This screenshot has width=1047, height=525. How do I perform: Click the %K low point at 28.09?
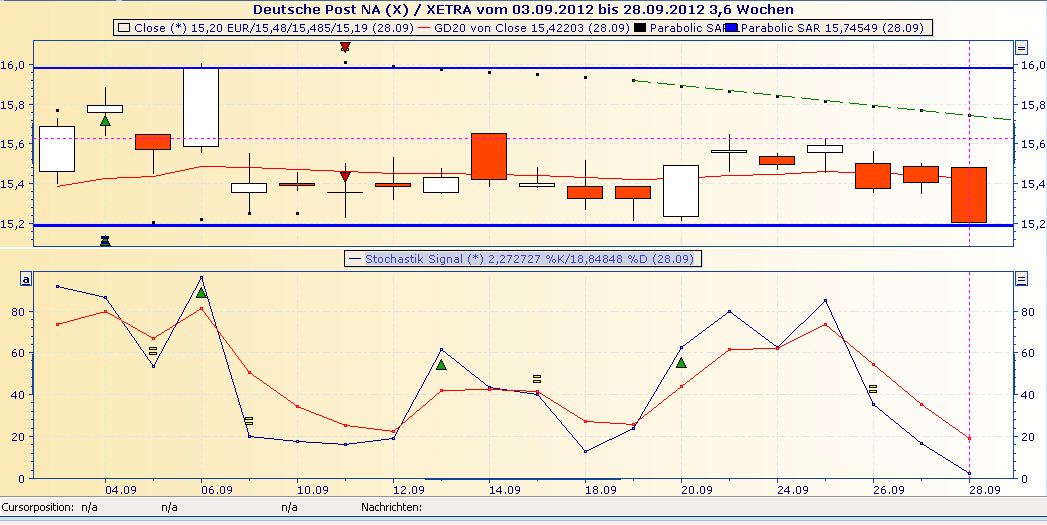(x=969, y=474)
